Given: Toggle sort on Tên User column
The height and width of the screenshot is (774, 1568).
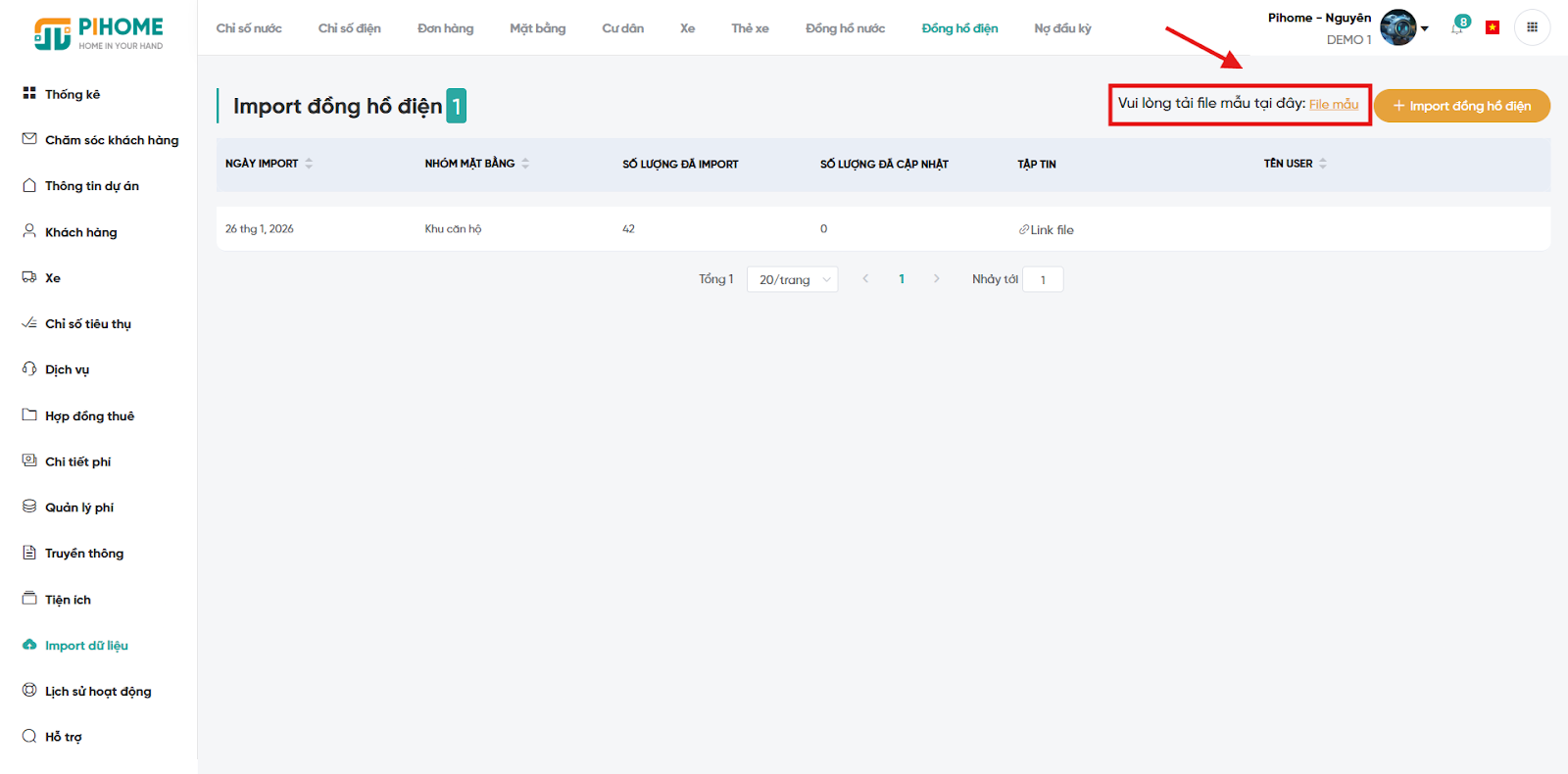Looking at the screenshot, I should coord(1322,164).
